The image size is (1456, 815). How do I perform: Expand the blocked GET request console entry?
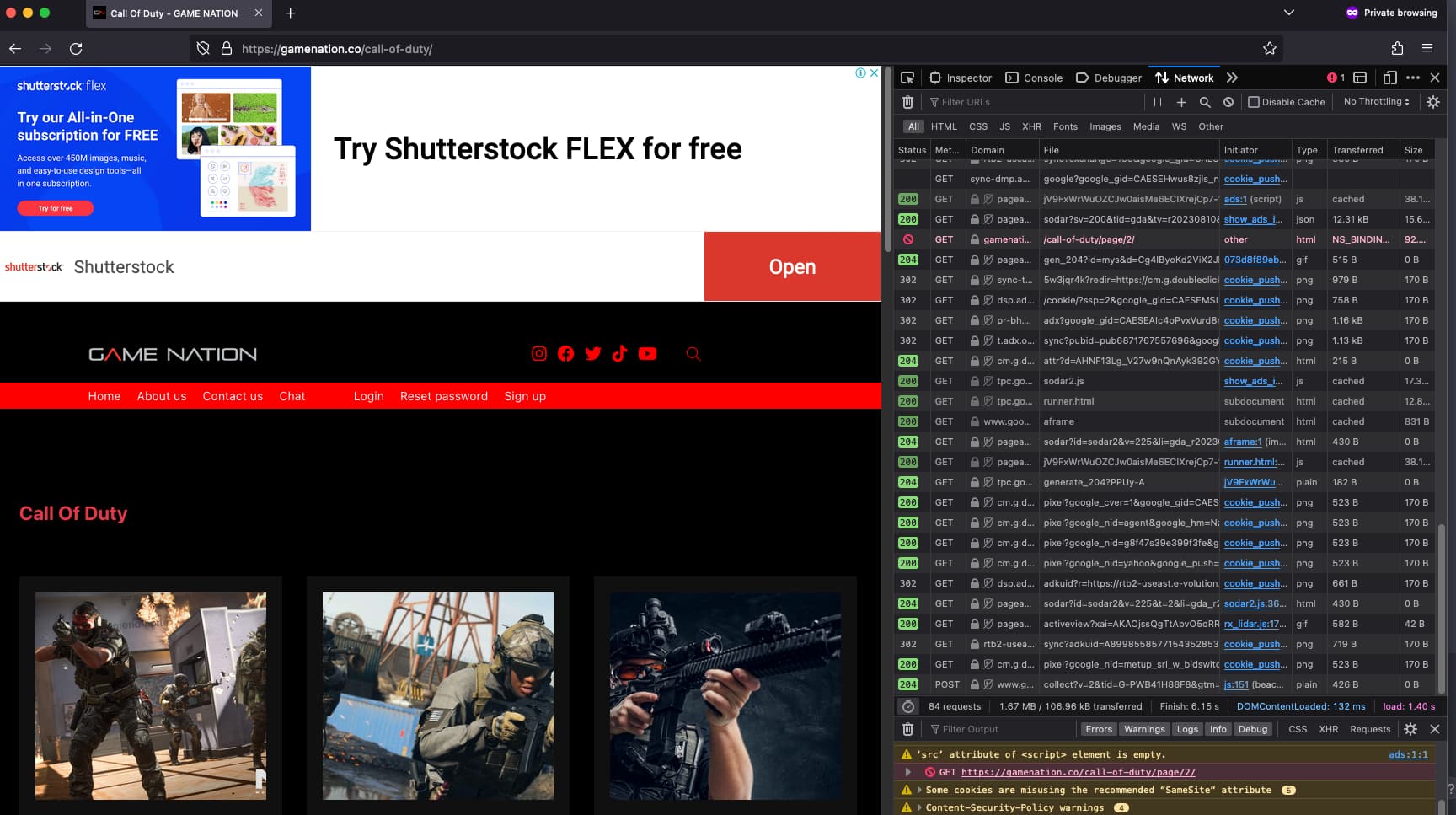coord(907,772)
